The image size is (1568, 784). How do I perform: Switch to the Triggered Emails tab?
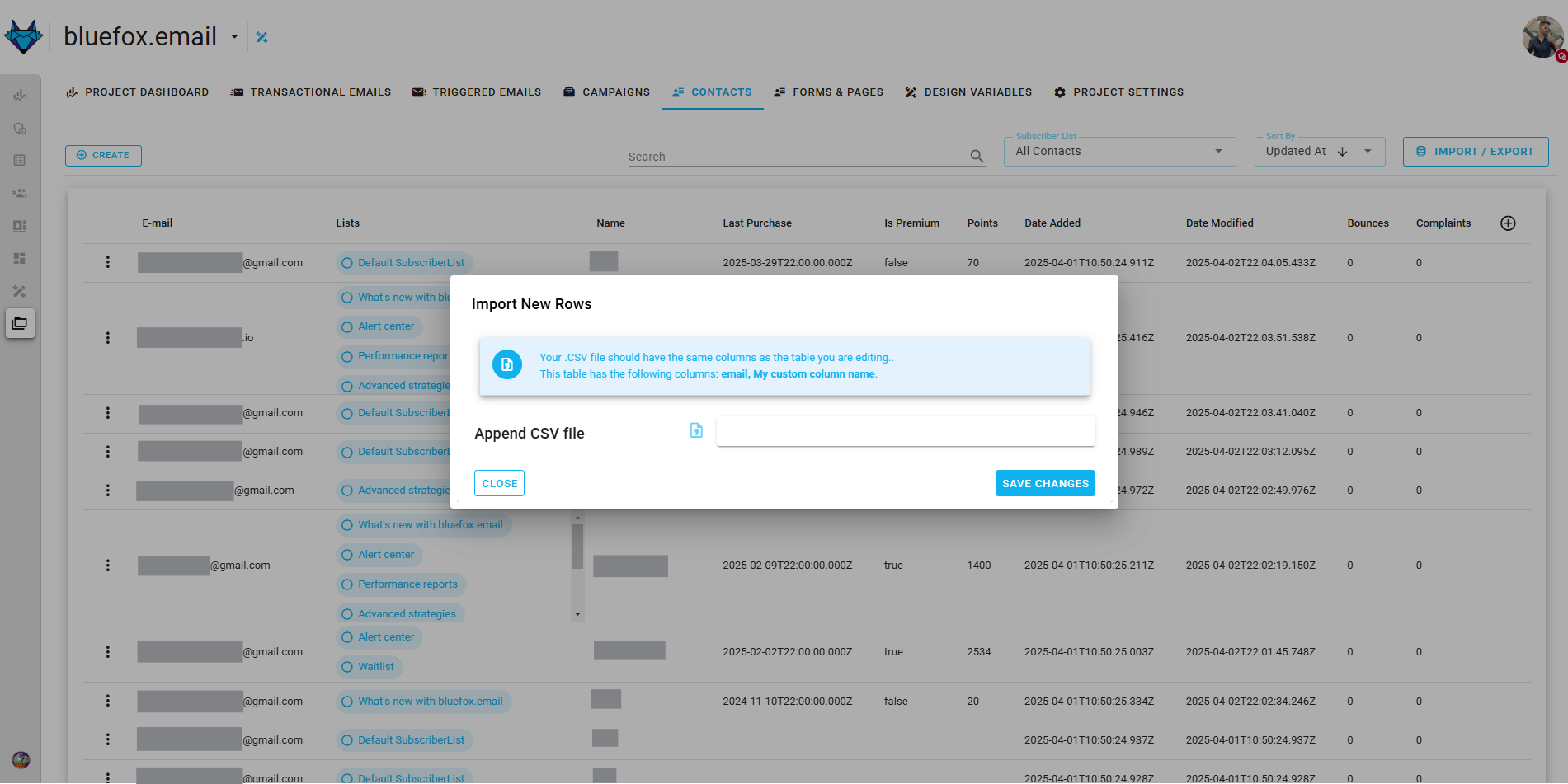coord(477,92)
